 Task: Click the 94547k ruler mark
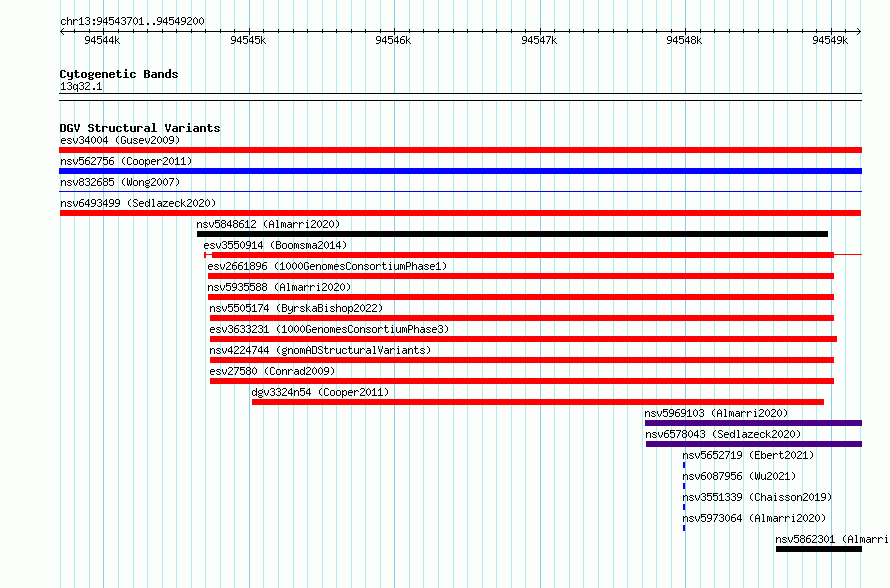click(x=539, y=40)
